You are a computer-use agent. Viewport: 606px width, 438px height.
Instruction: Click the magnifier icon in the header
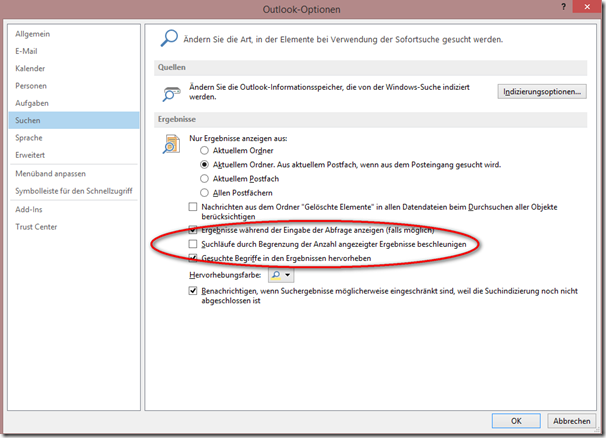click(x=169, y=38)
